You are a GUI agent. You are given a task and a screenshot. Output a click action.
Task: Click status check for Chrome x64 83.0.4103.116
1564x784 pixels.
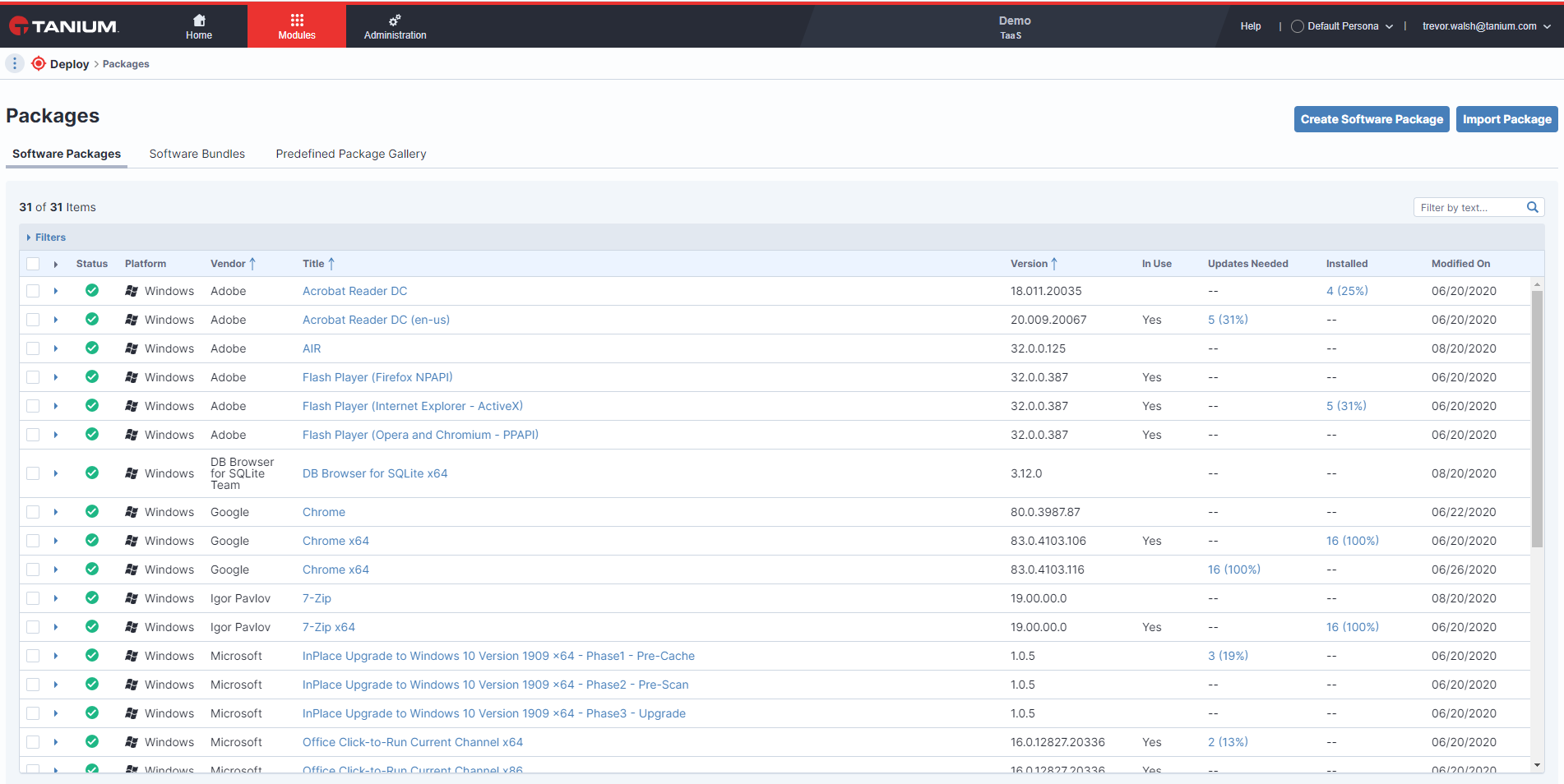(x=92, y=569)
